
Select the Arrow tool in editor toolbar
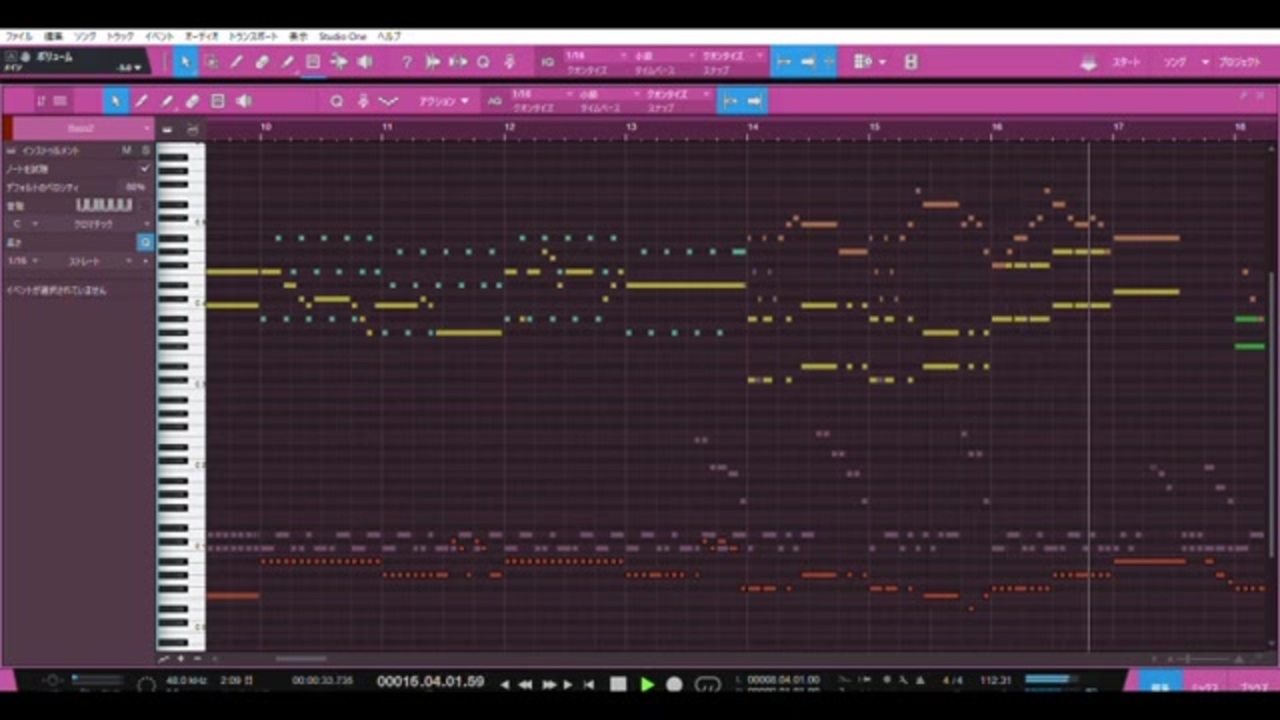[116, 101]
